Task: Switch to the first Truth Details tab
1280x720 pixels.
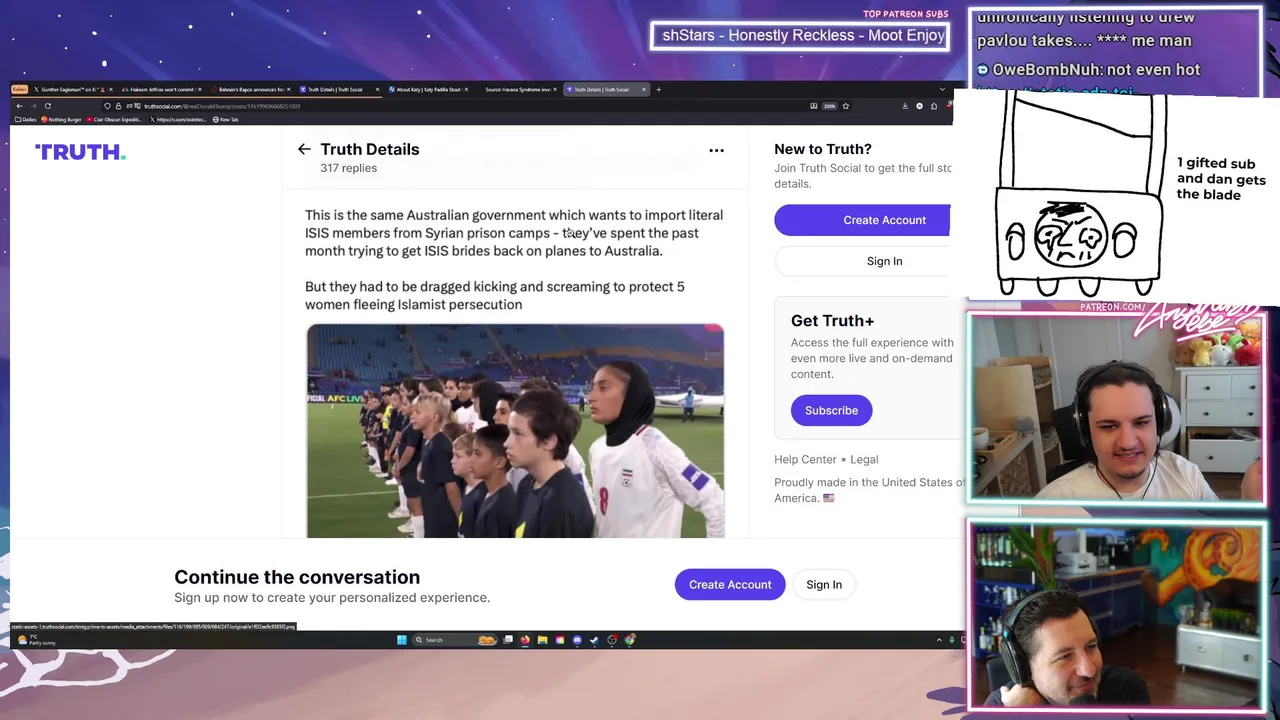Action: pos(340,89)
